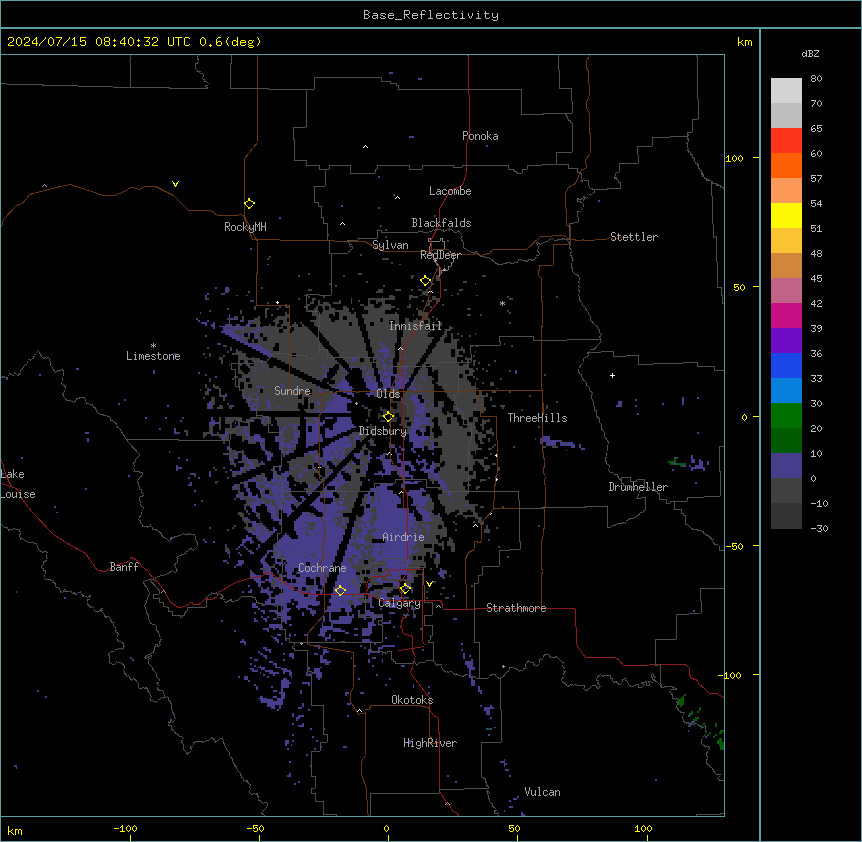Pick the green 20-30 dBZ legend swatch
Screen dimensions: 862x842
click(786, 416)
